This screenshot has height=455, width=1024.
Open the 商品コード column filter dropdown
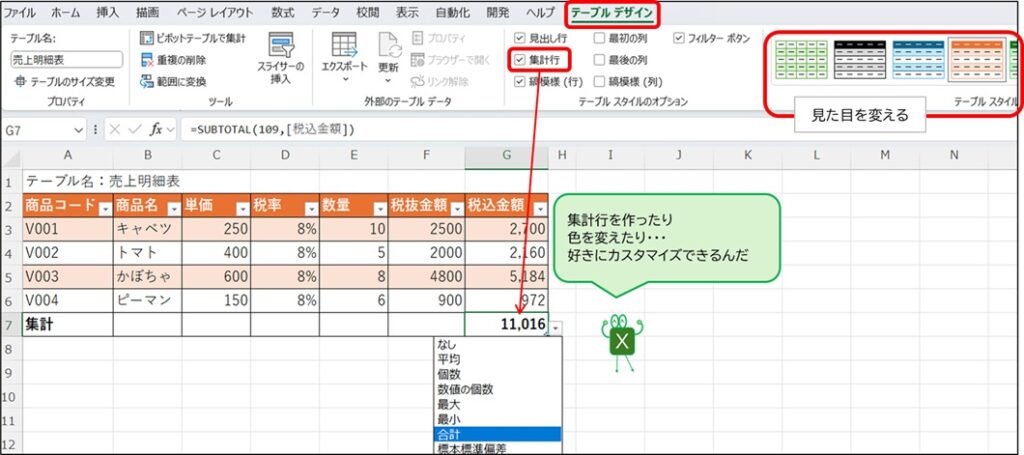coord(105,209)
